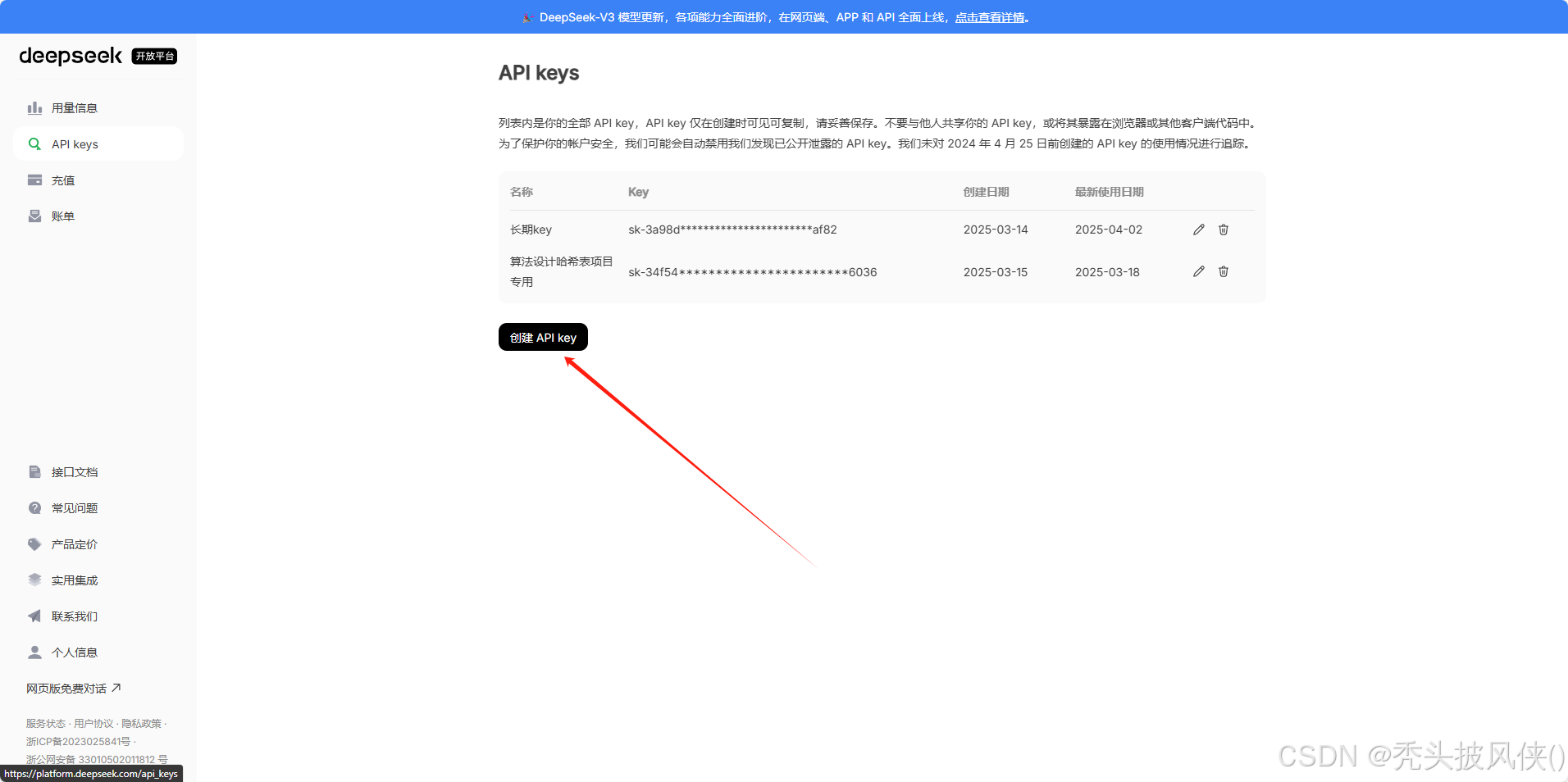The image size is (1568, 782).
Task: Click the DeepSeek-V3 announcement banner text
Action: [776, 17]
